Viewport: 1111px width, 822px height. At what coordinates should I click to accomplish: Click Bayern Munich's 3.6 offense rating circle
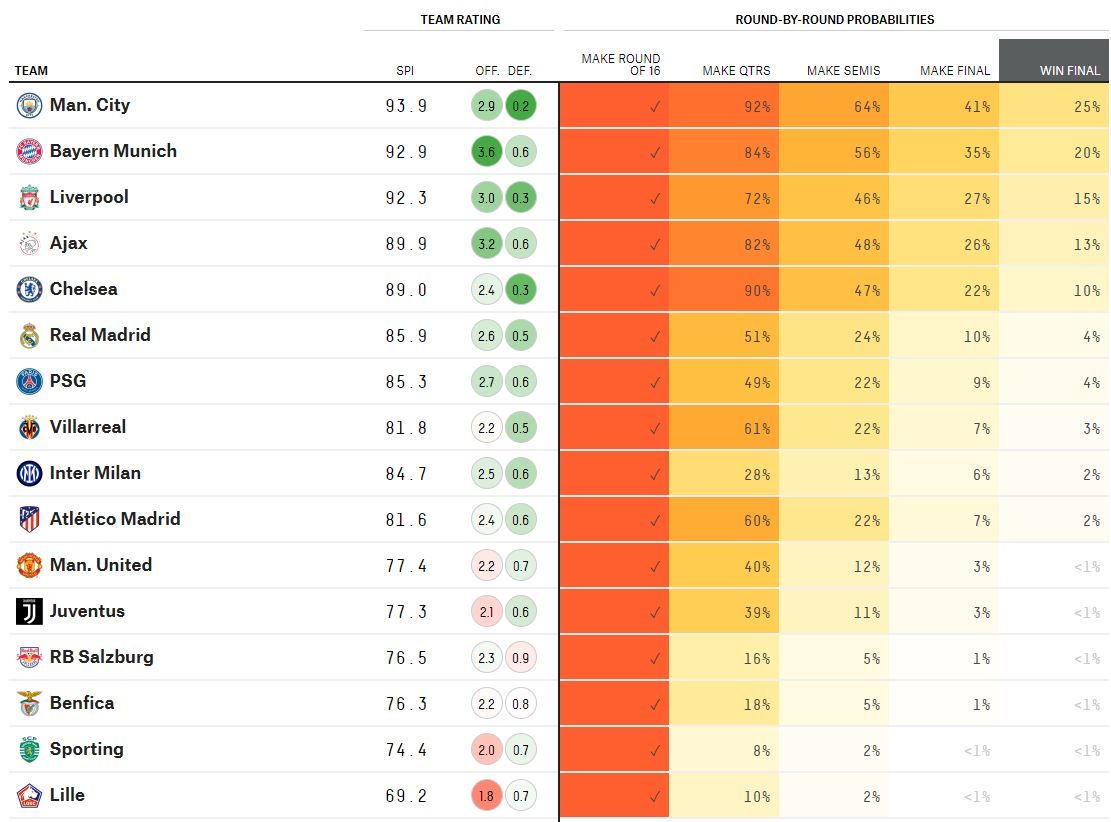(486, 152)
